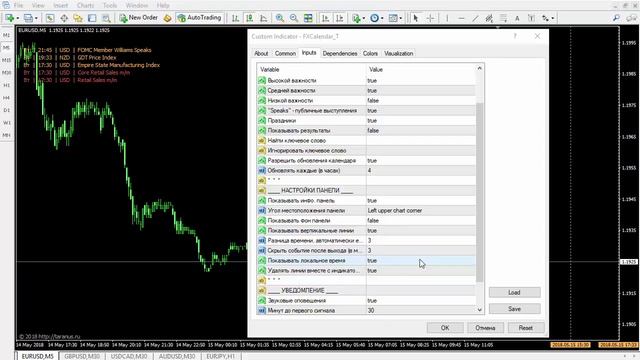Open the Templates toolbar icon
Viewport: 640px width, 360px height.
coord(393,18)
